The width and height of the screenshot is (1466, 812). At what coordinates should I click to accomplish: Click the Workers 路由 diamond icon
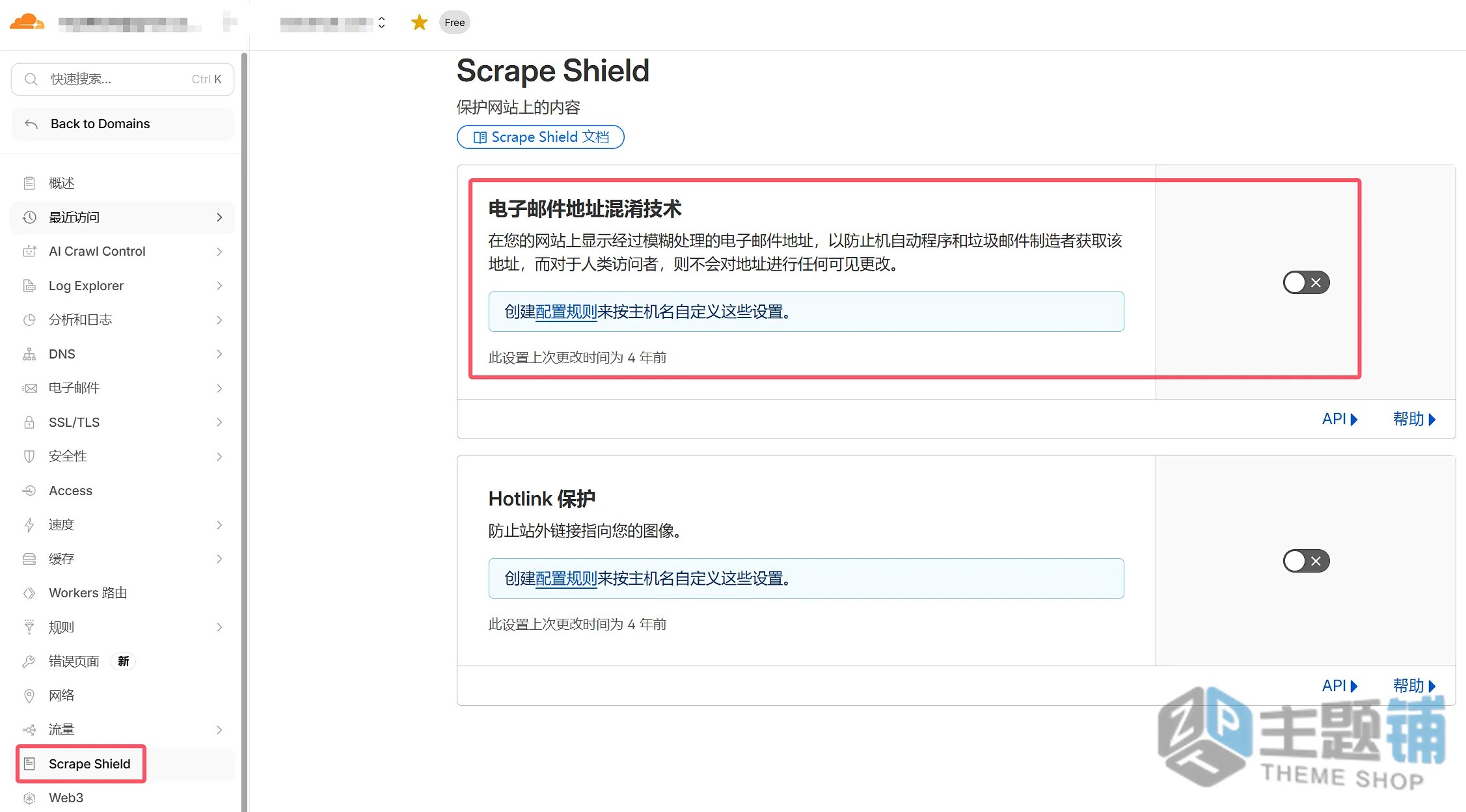(29, 593)
